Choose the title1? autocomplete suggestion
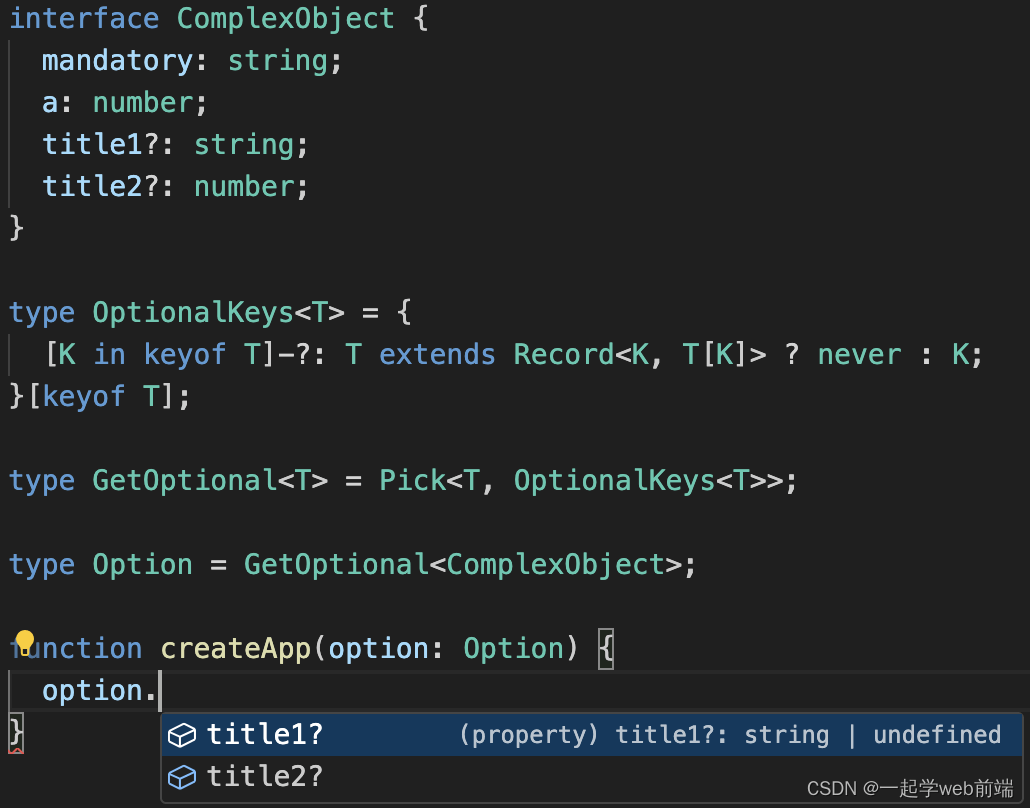Image resolution: width=1030 pixels, height=808 pixels. click(x=592, y=734)
